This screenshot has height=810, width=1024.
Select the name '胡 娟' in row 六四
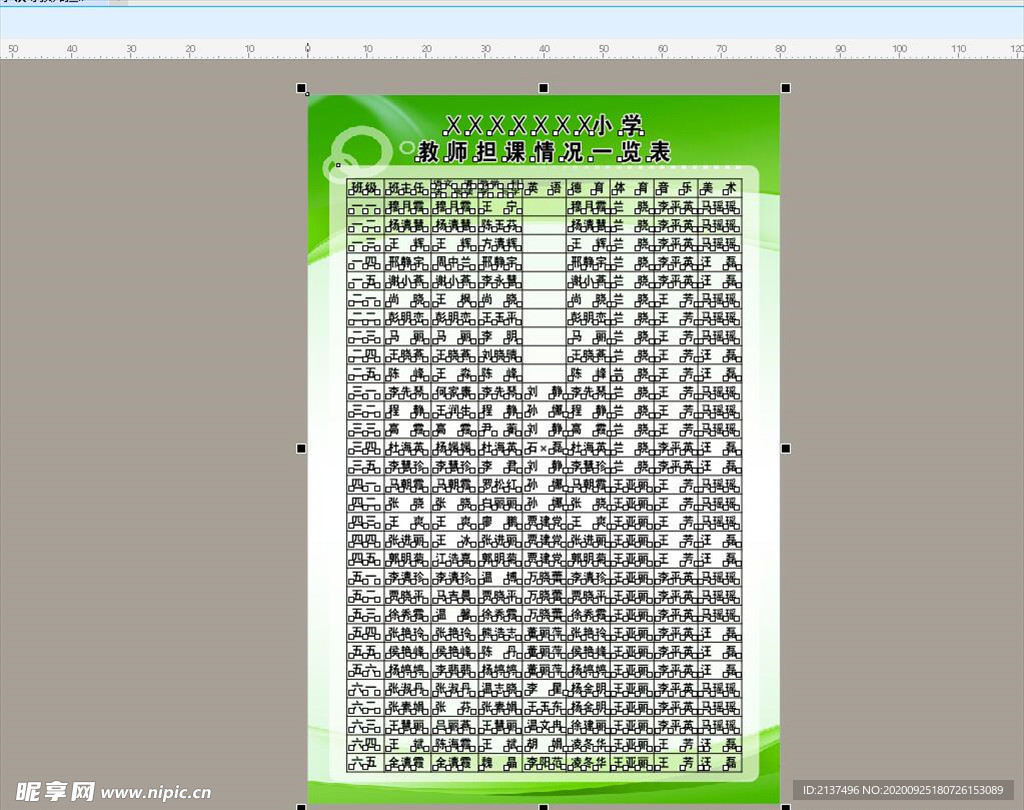pos(544,744)
